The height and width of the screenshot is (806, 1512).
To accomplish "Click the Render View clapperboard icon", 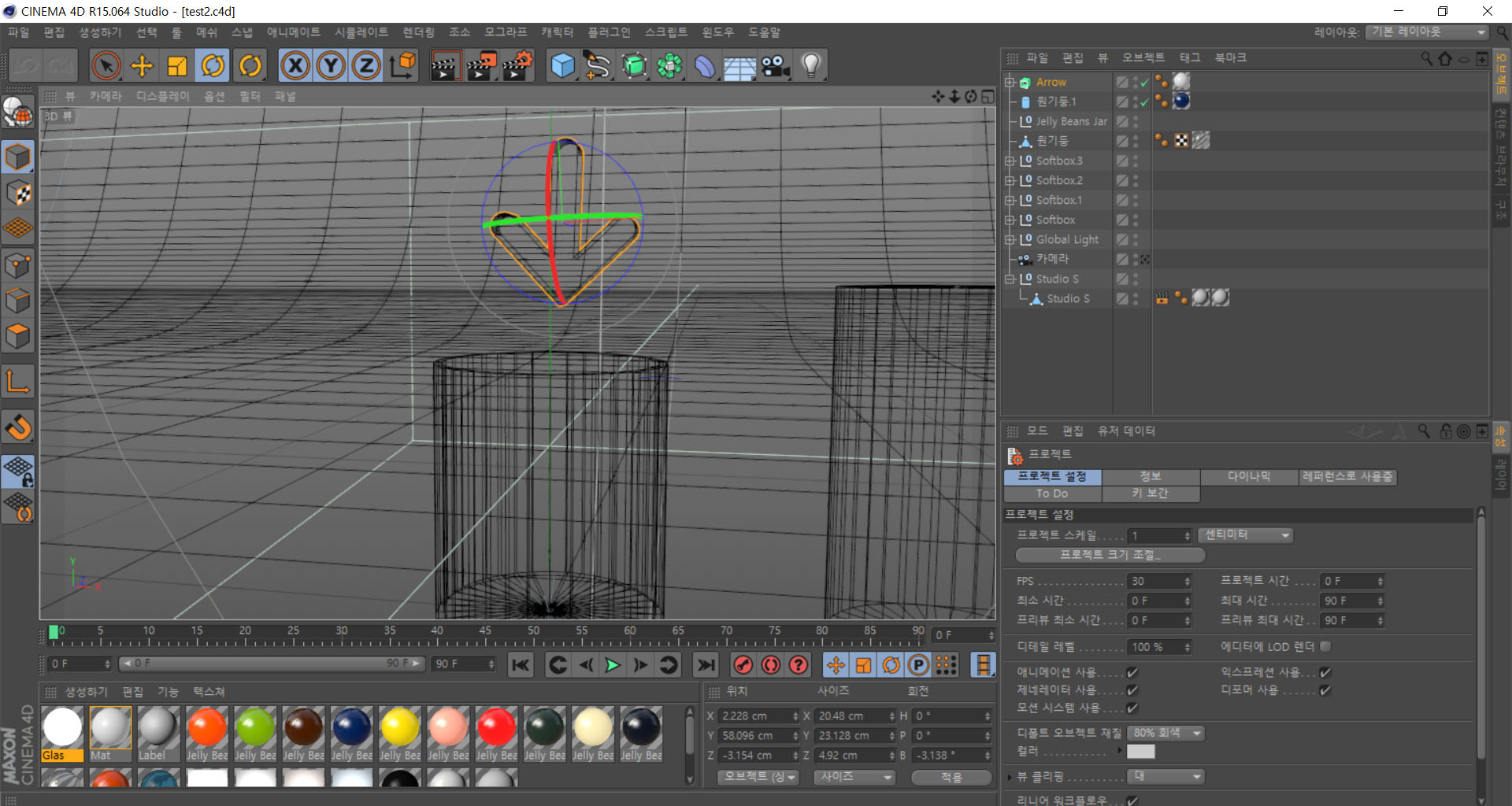I will pos(445,66).
